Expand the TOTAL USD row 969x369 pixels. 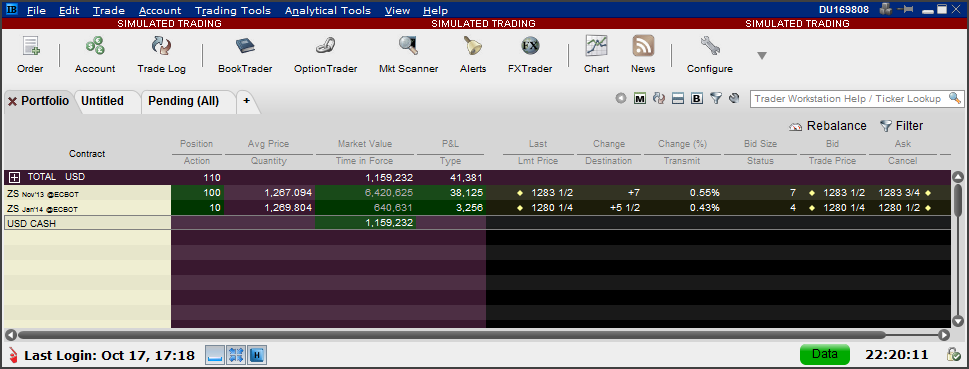[x=13, y=177]
